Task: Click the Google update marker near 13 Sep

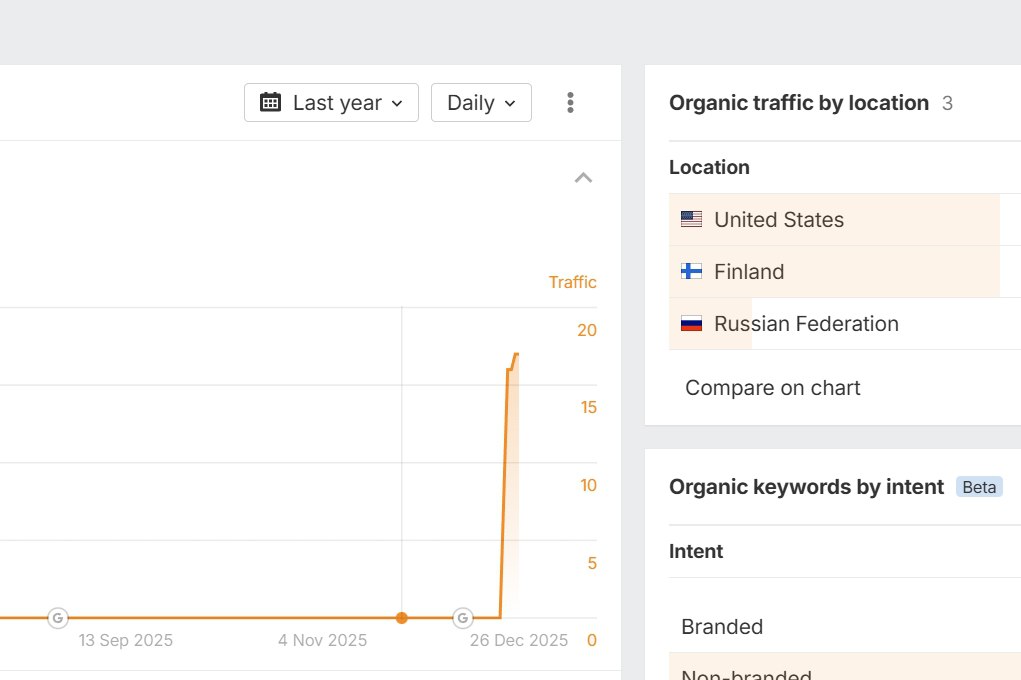Action: (58, 618)
